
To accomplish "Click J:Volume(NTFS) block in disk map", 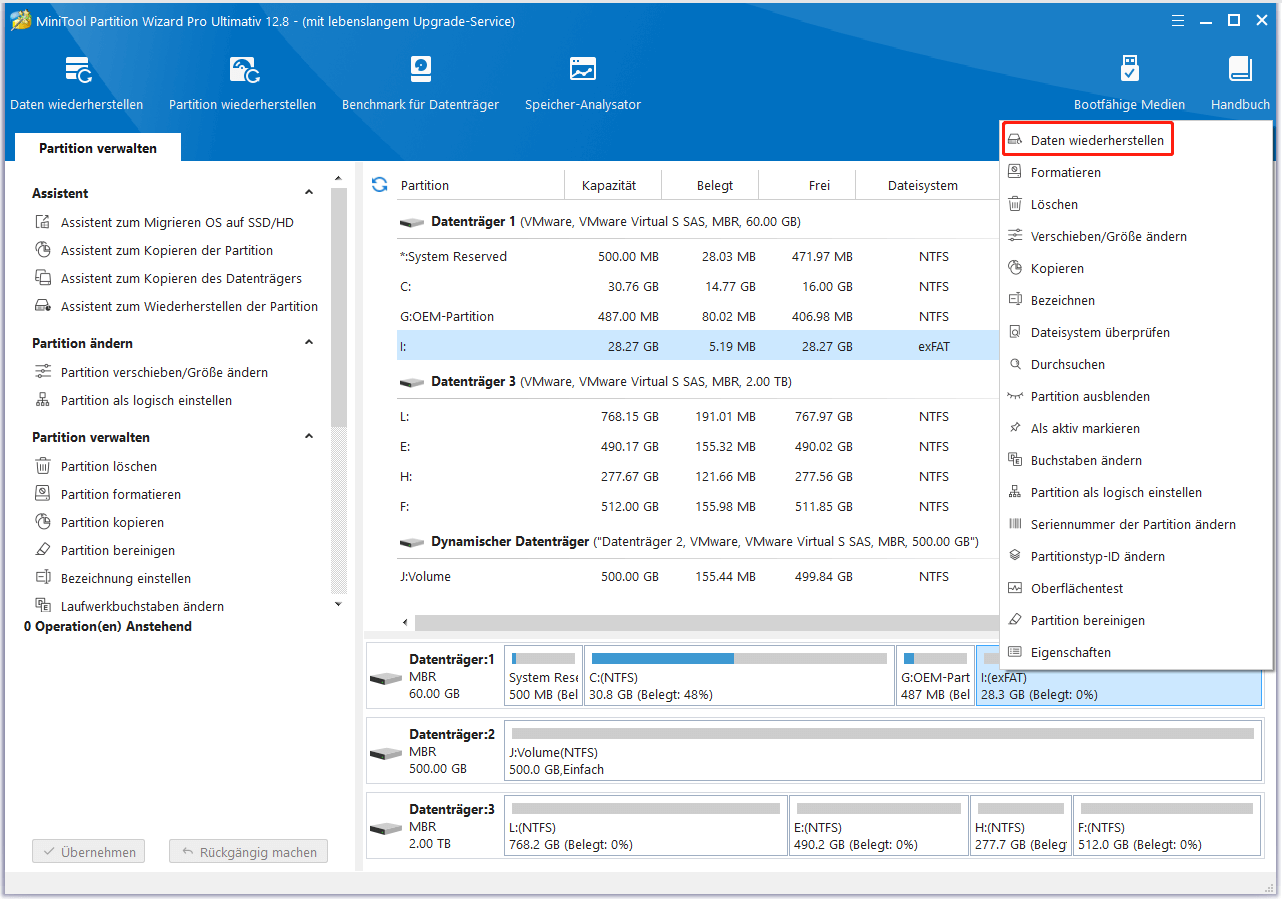I will (883, 751).
